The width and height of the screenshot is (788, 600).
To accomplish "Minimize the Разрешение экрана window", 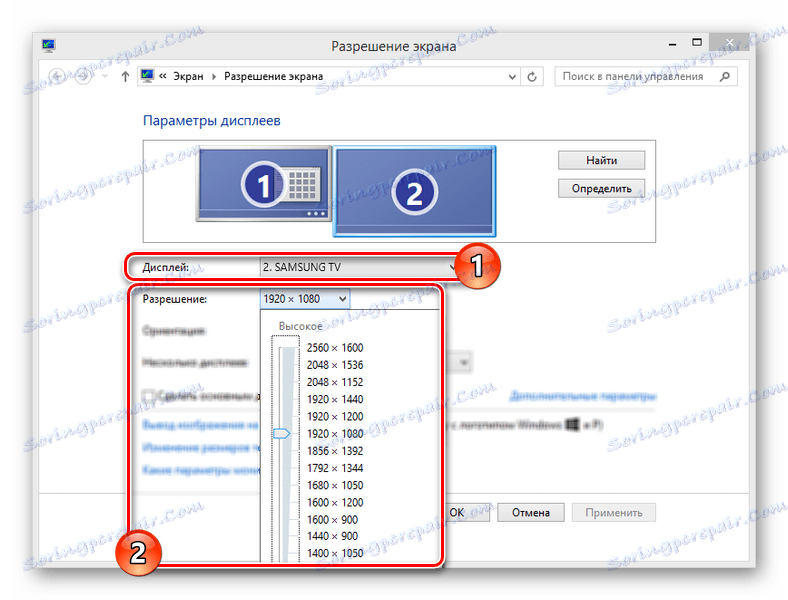I will 672,45.
